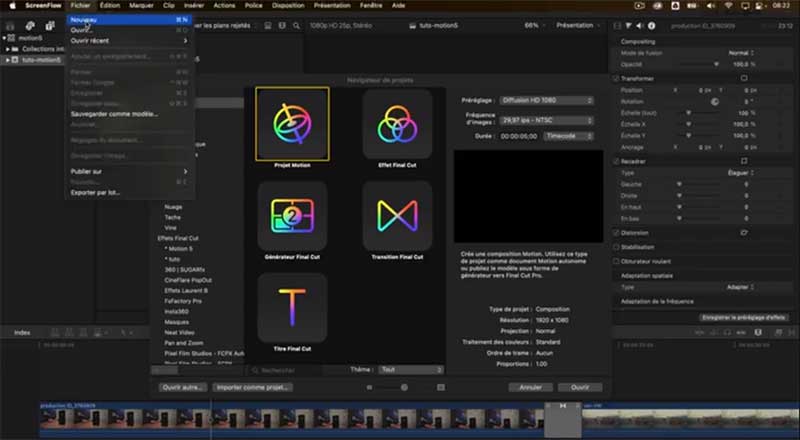Toggle the Transformer checkbox

pos(615,77)
